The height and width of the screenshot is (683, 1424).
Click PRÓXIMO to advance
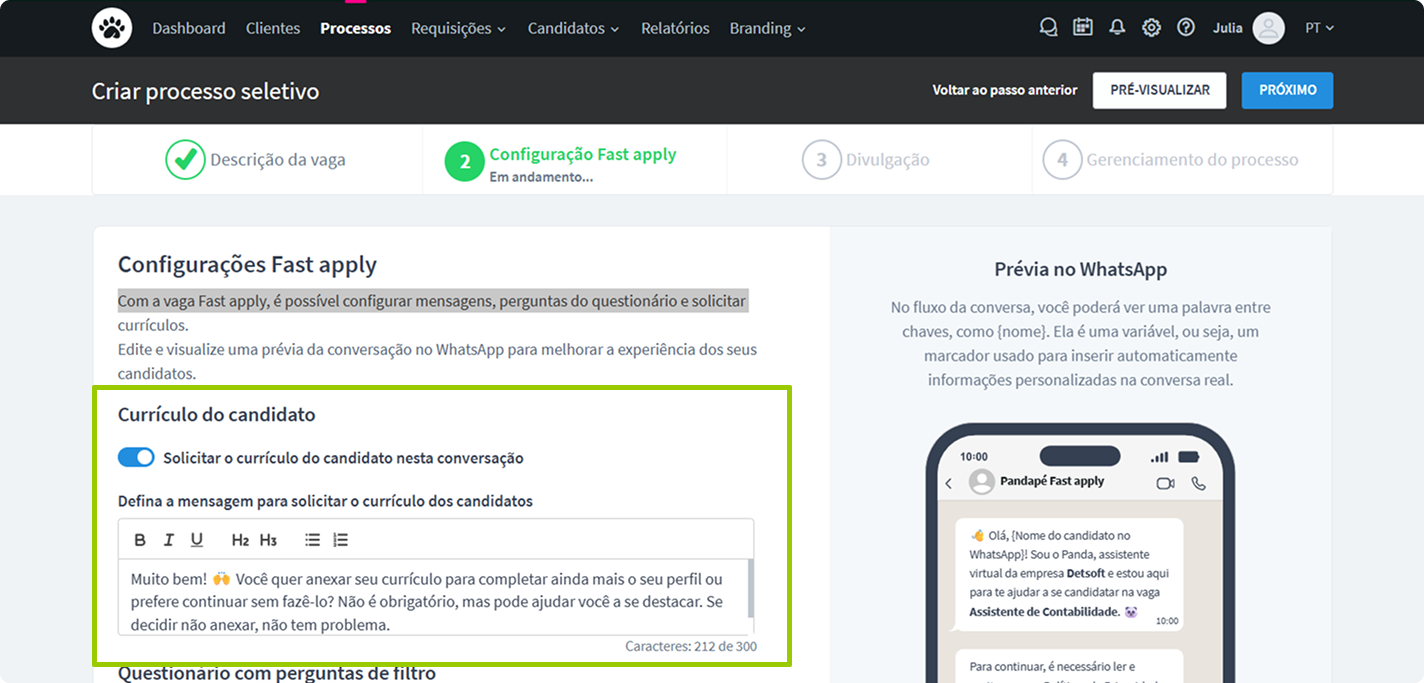pos(1287,90)
